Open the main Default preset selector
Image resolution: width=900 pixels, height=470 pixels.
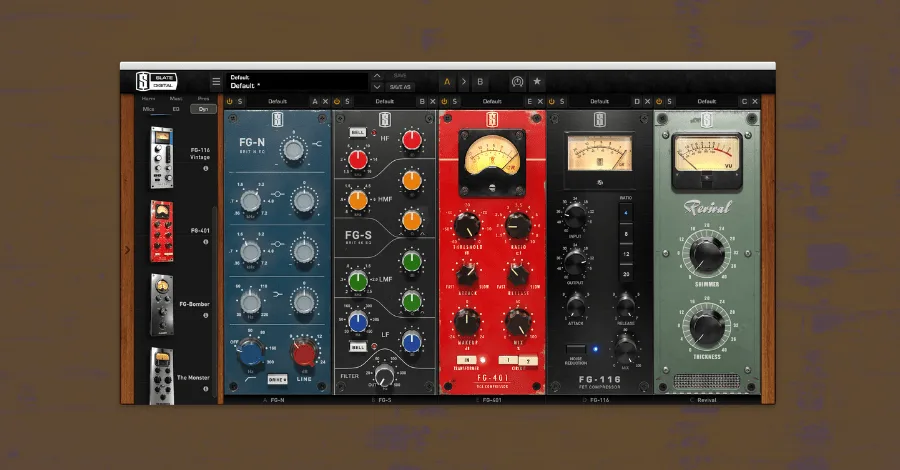pos(297,81)
